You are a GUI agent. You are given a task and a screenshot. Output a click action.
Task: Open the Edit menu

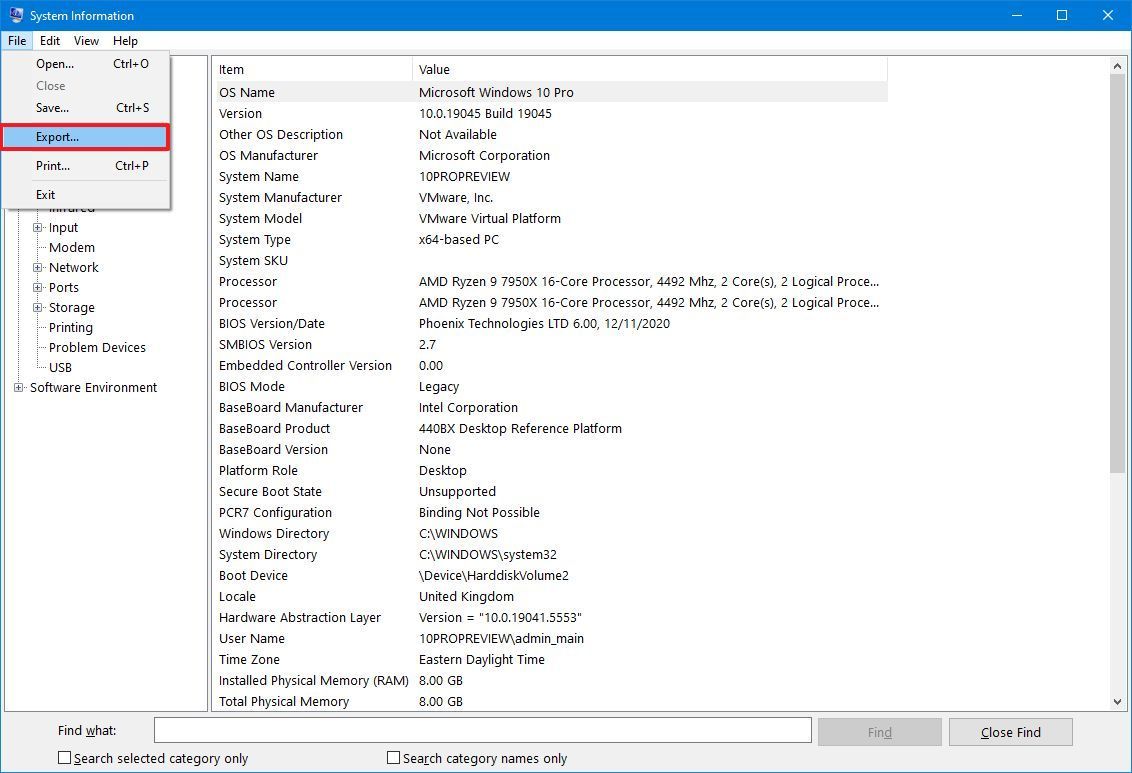[49, 41]
